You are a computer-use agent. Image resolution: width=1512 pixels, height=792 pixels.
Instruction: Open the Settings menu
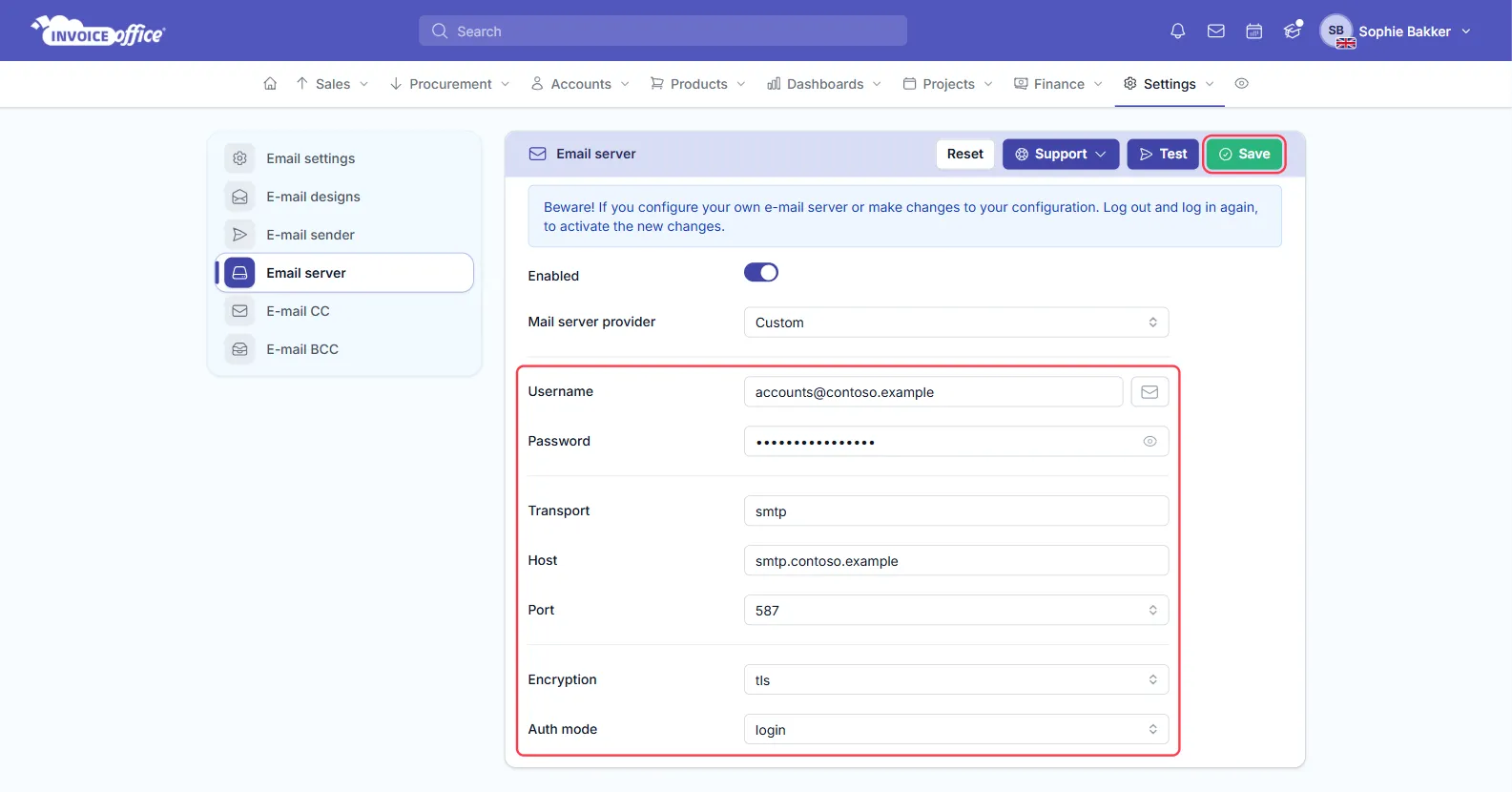pyautogui.click(x=1169, y=84)
